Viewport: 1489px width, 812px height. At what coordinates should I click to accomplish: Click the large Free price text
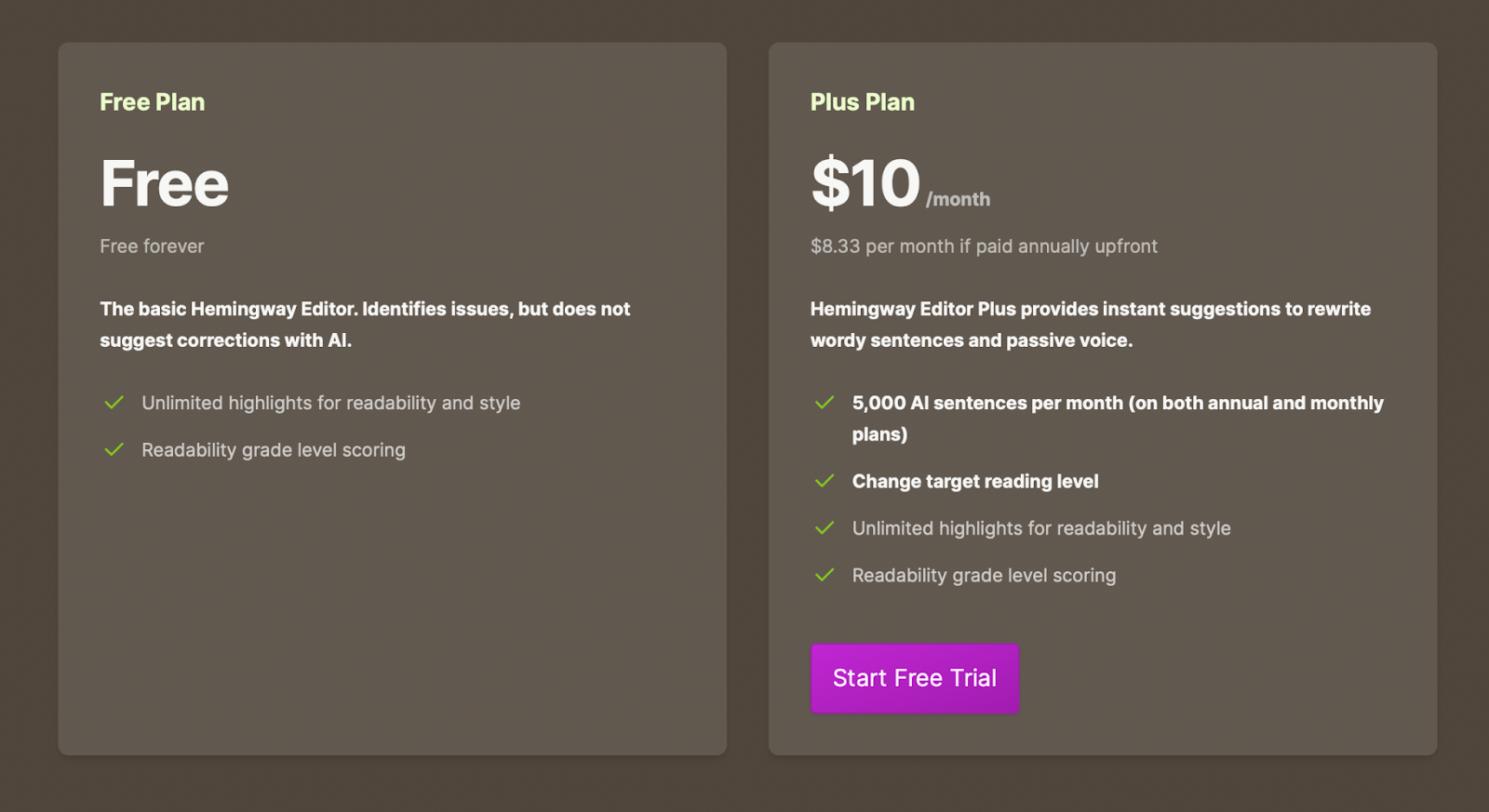pyautogui.click(x=165, y=183)
